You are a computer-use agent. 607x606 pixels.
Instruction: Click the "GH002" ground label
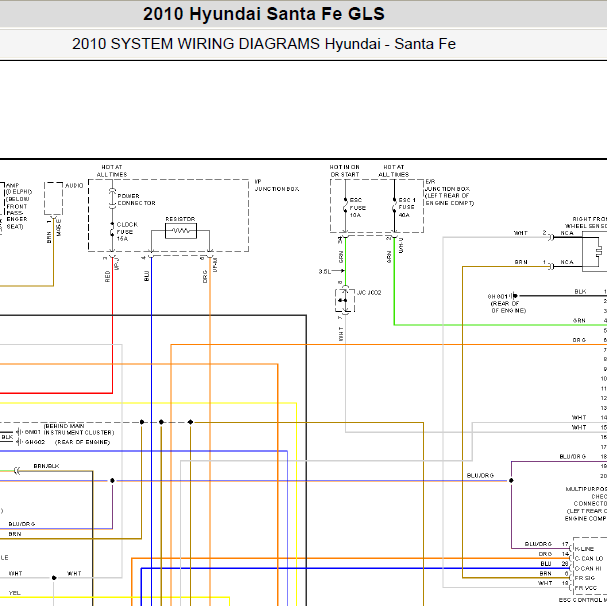coord(35,442)
